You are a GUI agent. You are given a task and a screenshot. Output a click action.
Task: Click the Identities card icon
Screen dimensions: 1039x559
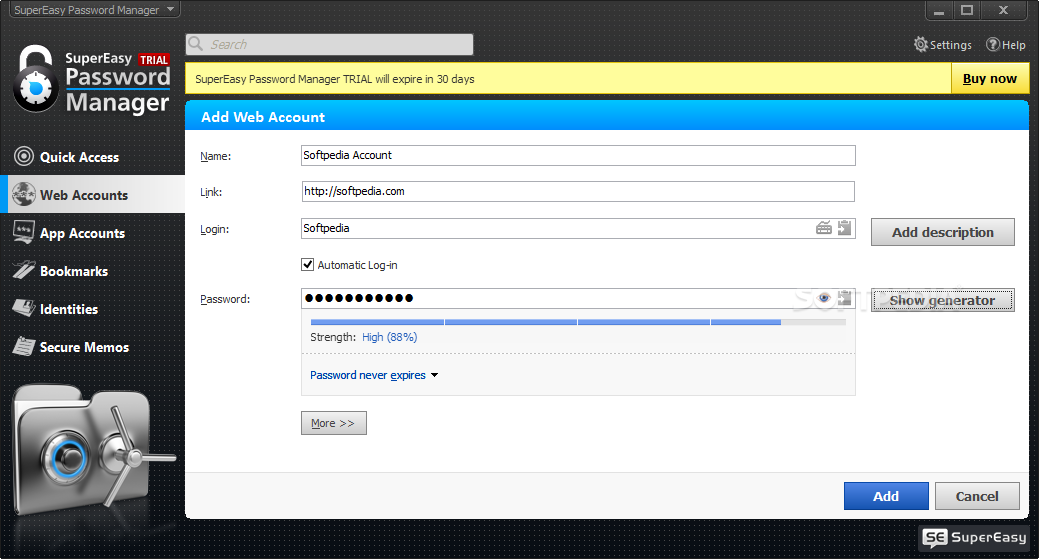(x=24, y=308)
